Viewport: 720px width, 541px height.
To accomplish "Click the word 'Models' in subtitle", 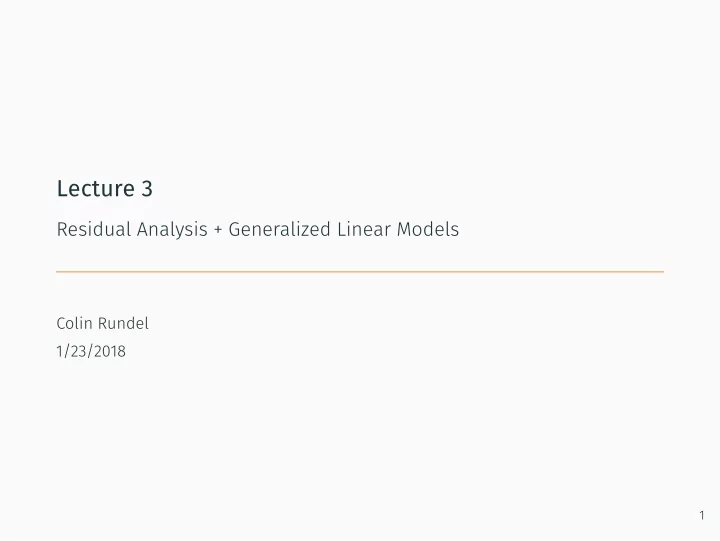I will [x=428, y=229].
